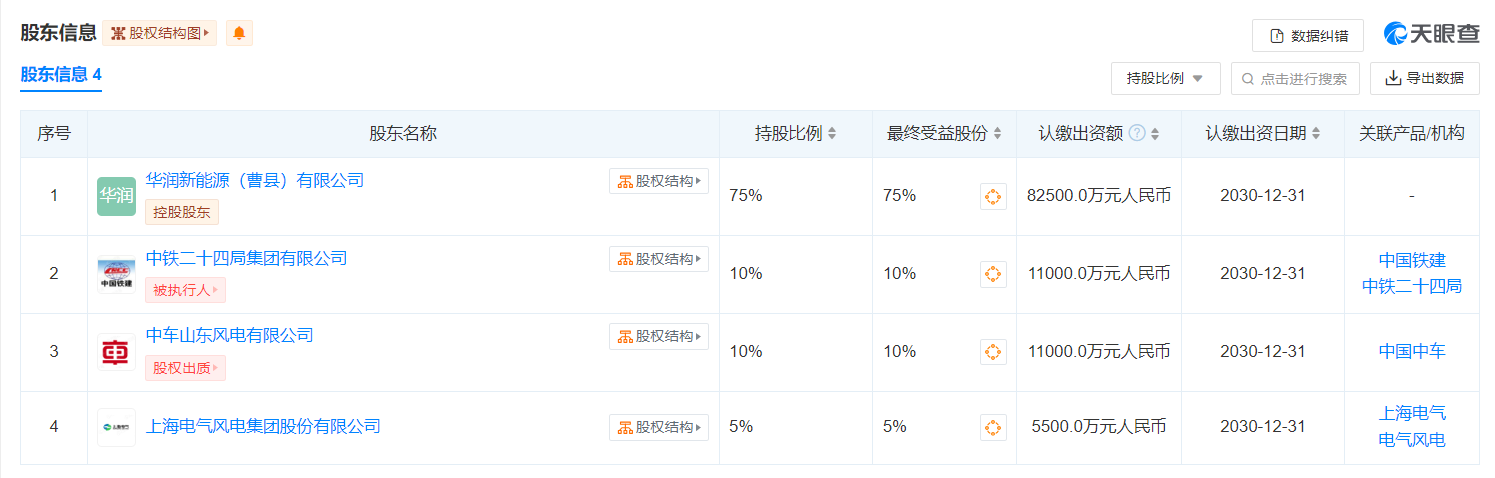Open the 股权结构图 at the top
Image resolution: width=1495 pixels, height=478 pixels.
tap(160, 33)
